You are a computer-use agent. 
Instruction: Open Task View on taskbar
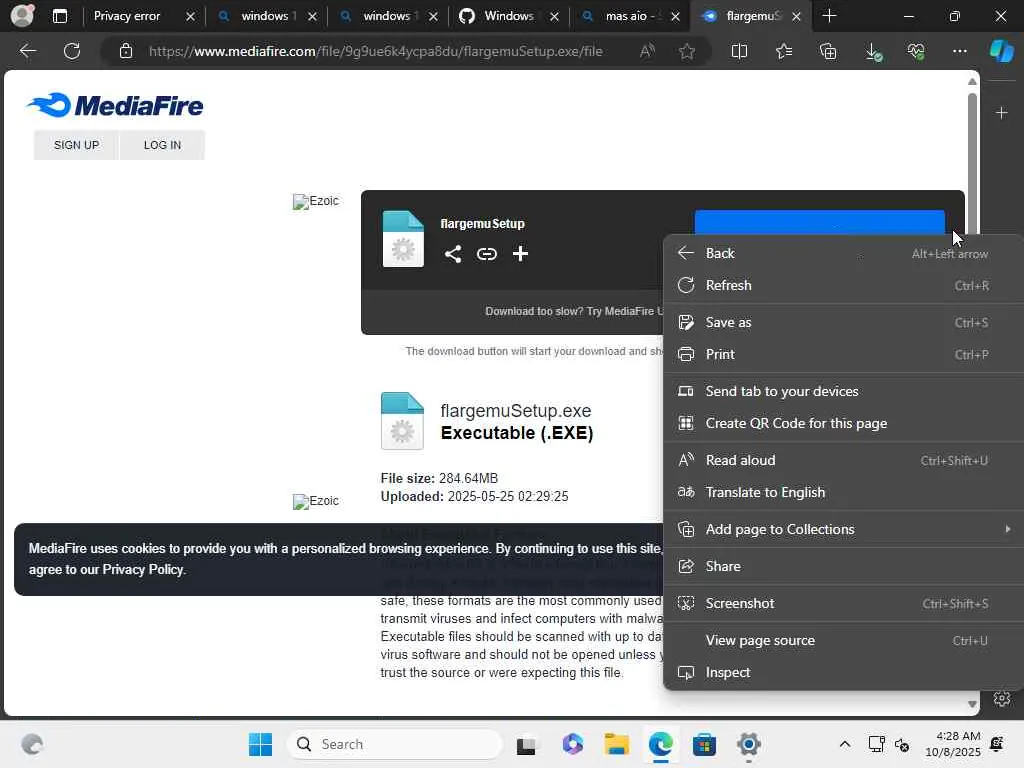point(526,744)
